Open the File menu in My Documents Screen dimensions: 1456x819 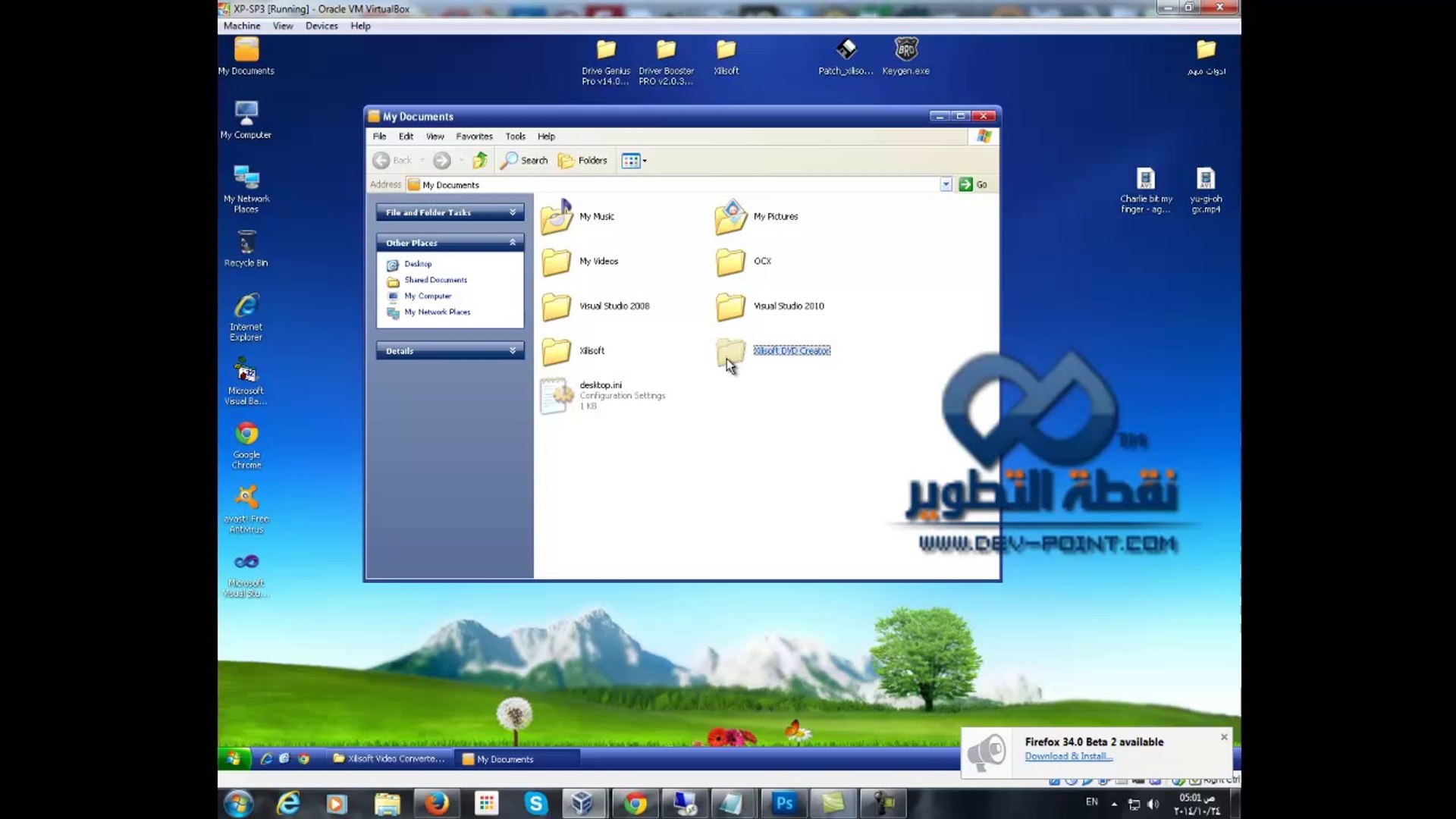pos(379,136)
